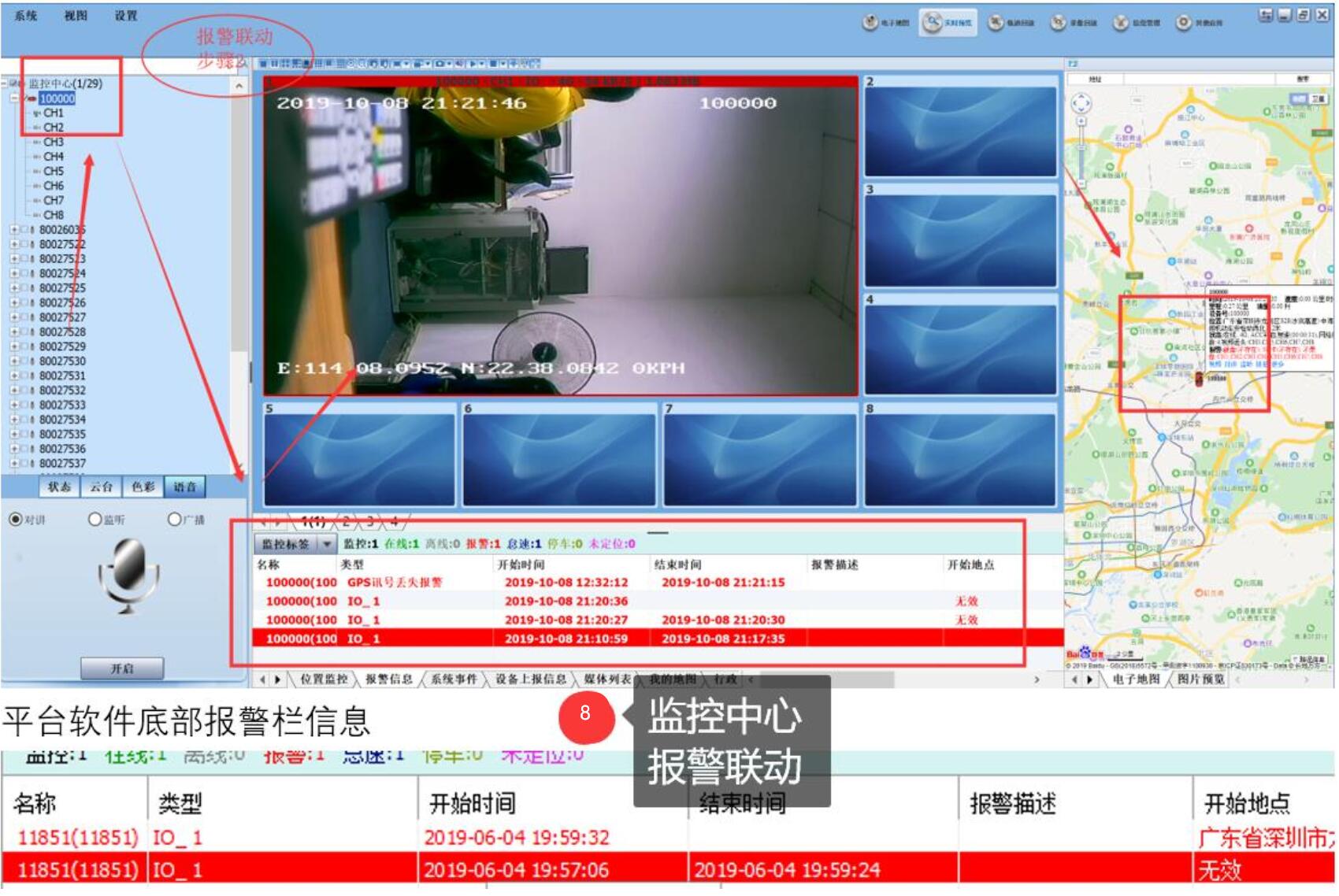
Task: Open the 电子地图 toolbar icon
Action: click(x=870, y=22)
